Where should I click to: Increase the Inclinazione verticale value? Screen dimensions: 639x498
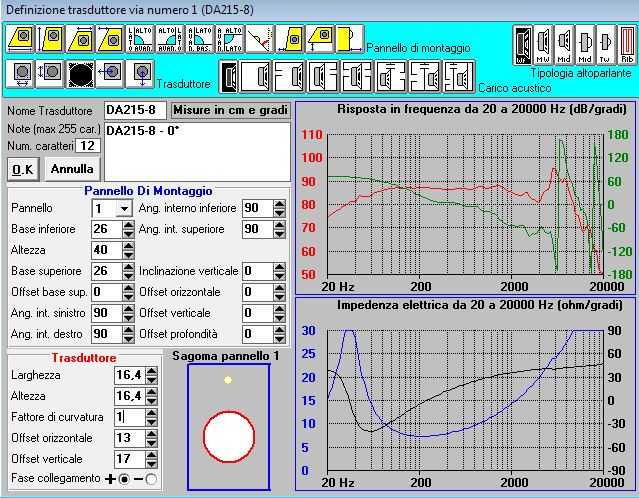coord(280,267)
